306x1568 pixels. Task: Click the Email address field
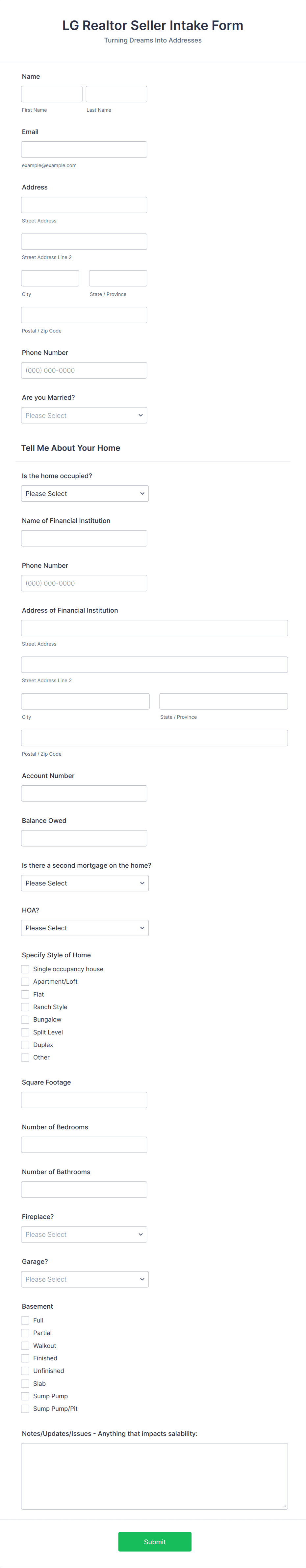click(84, 149)
